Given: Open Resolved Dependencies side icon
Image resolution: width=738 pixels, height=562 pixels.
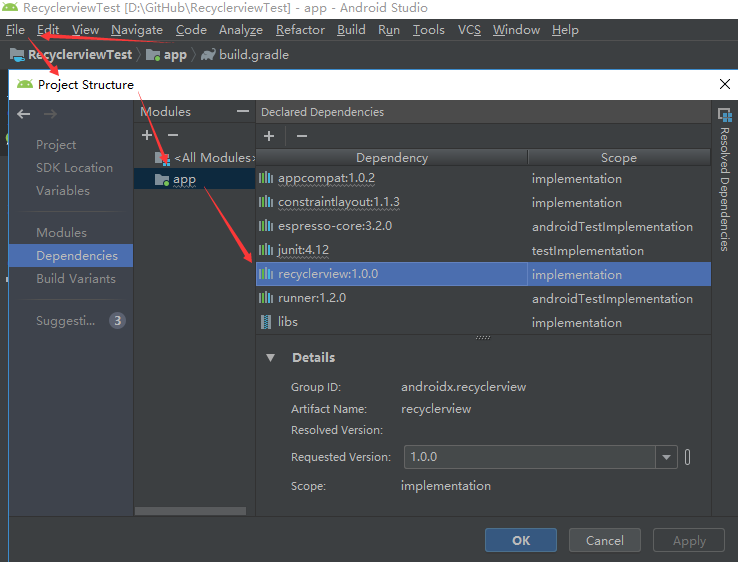Looking at the screenshot, I should pyautogui.click(x=724, y=114).
